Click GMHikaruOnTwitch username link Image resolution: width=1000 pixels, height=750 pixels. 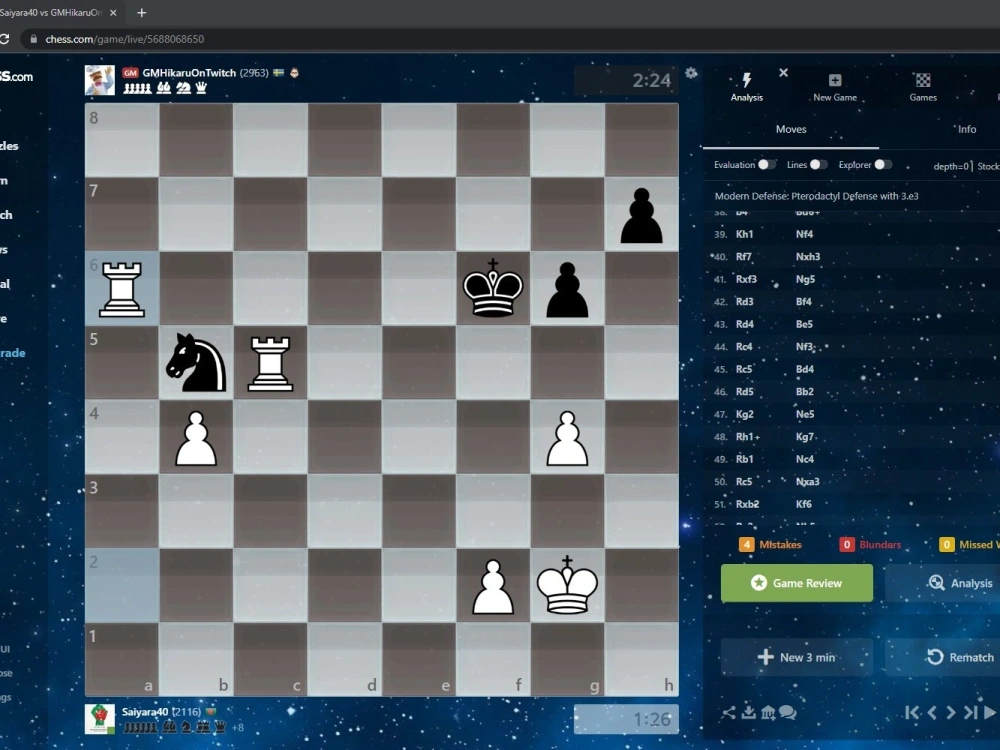click(x=189, y=73)
